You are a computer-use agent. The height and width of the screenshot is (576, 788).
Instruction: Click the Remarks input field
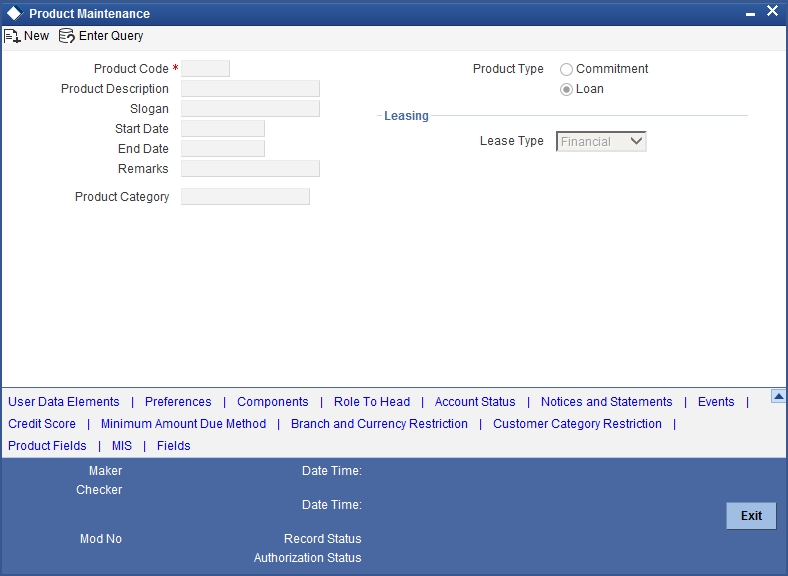click(x=250, y=169)
